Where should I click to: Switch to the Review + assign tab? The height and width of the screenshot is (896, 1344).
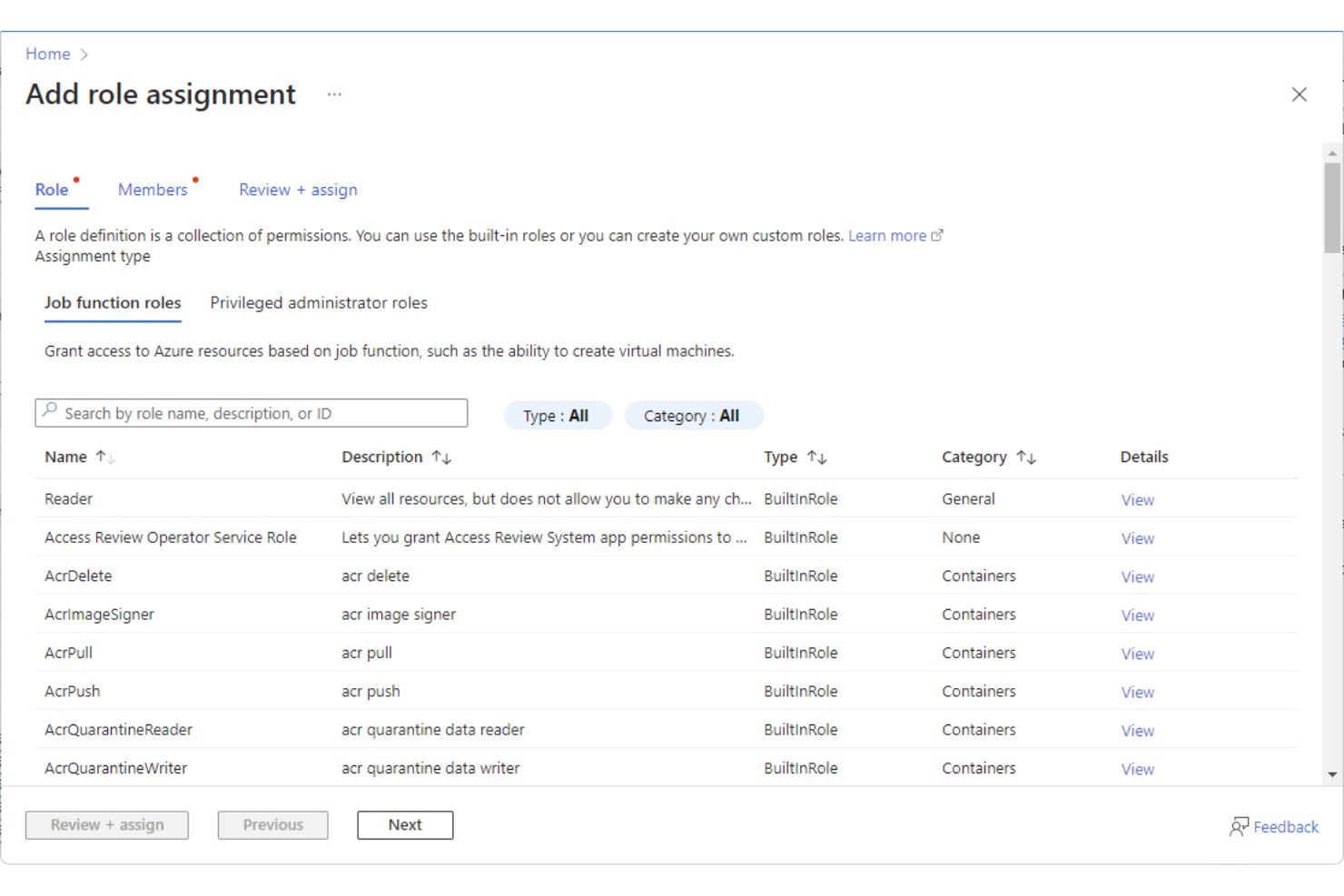point(298,189)
